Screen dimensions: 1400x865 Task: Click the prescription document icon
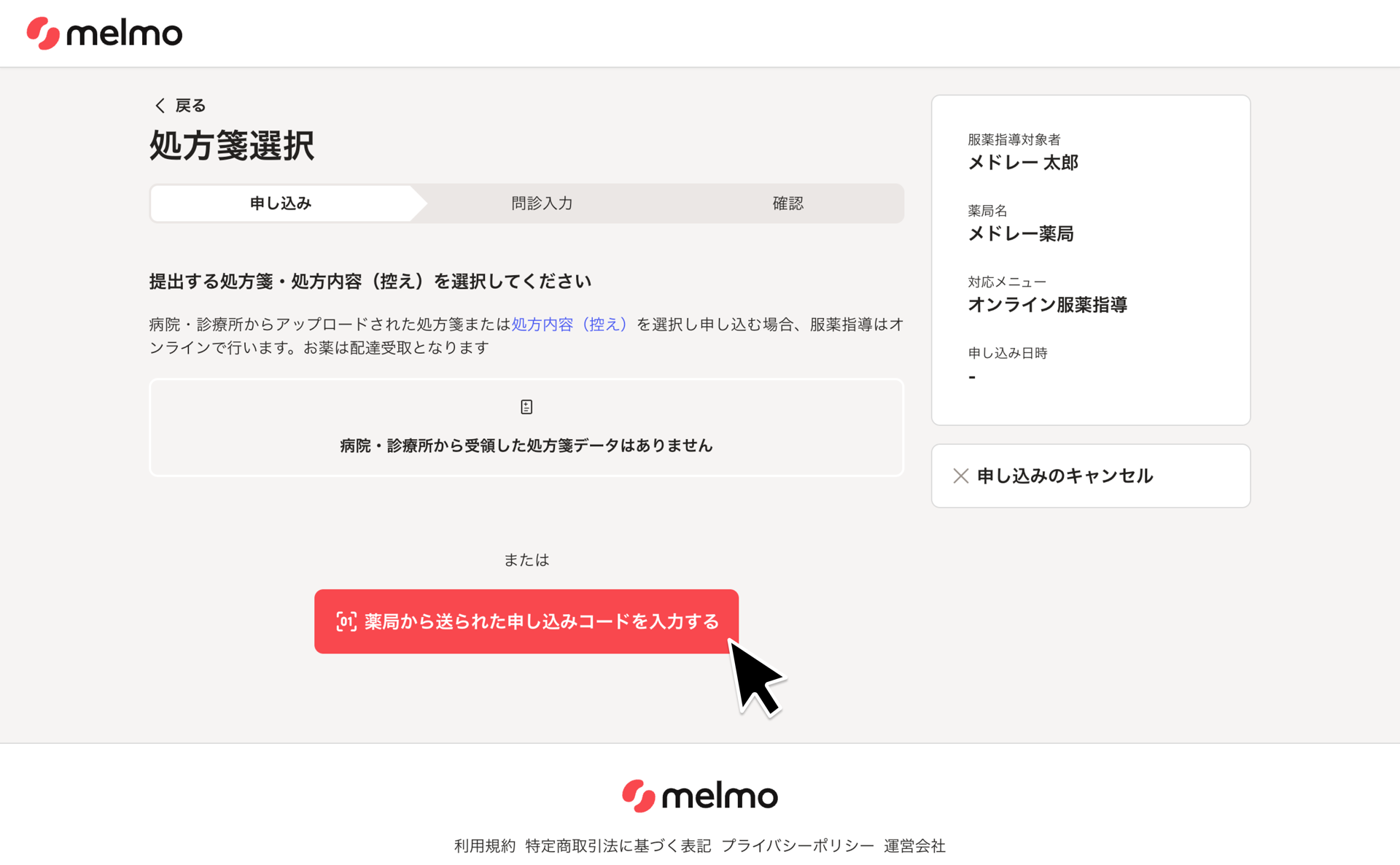(x=526, y=407)
